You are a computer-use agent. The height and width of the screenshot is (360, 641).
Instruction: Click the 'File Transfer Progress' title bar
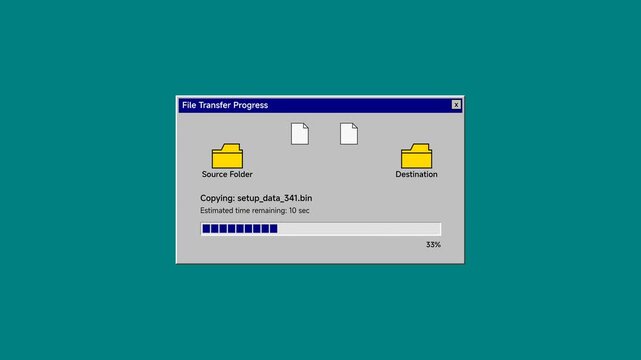(x=320, y=105)
